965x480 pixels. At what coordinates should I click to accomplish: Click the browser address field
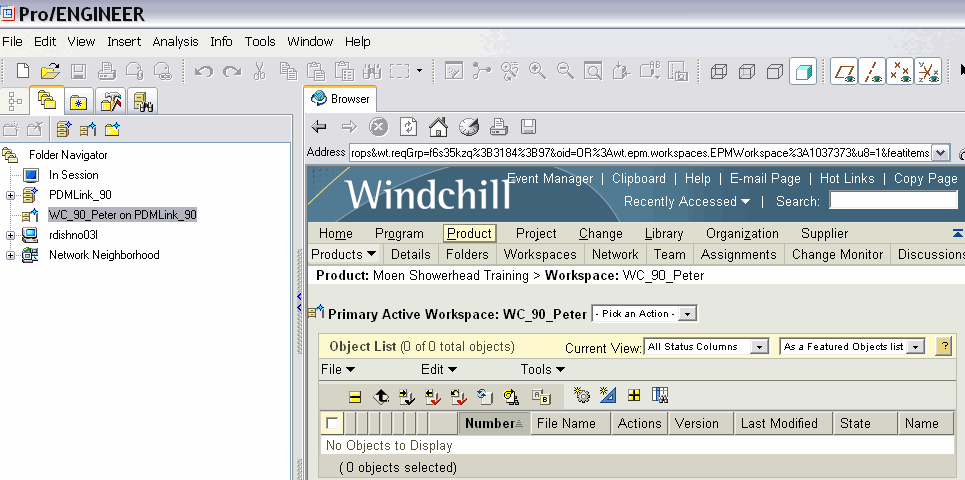click(x=640, y=153)
